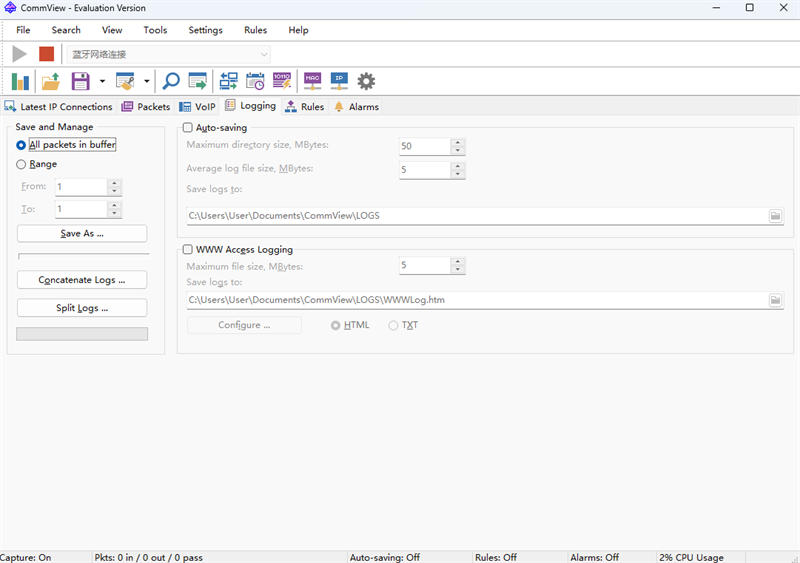Switch to the Packets tab
The image size is (800, 563).
(x=146, y=107)
